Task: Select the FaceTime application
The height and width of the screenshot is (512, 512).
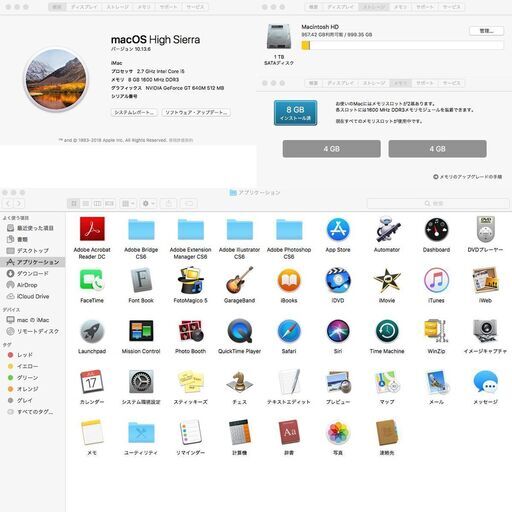Action: [92, 280]
